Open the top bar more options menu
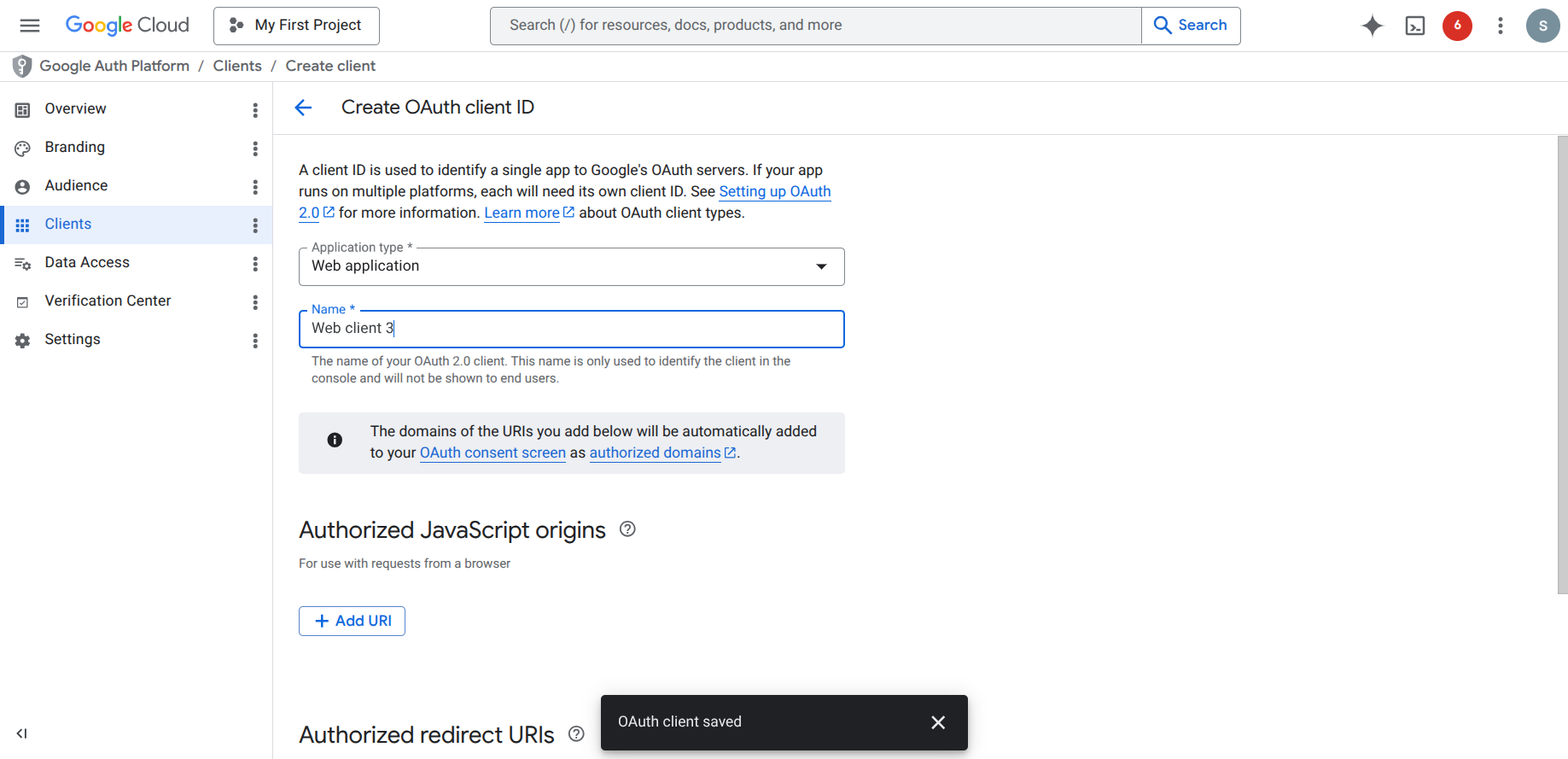Image resolution: width=1568 pixels, height=759 pixels. click(x=1500, y=26)
